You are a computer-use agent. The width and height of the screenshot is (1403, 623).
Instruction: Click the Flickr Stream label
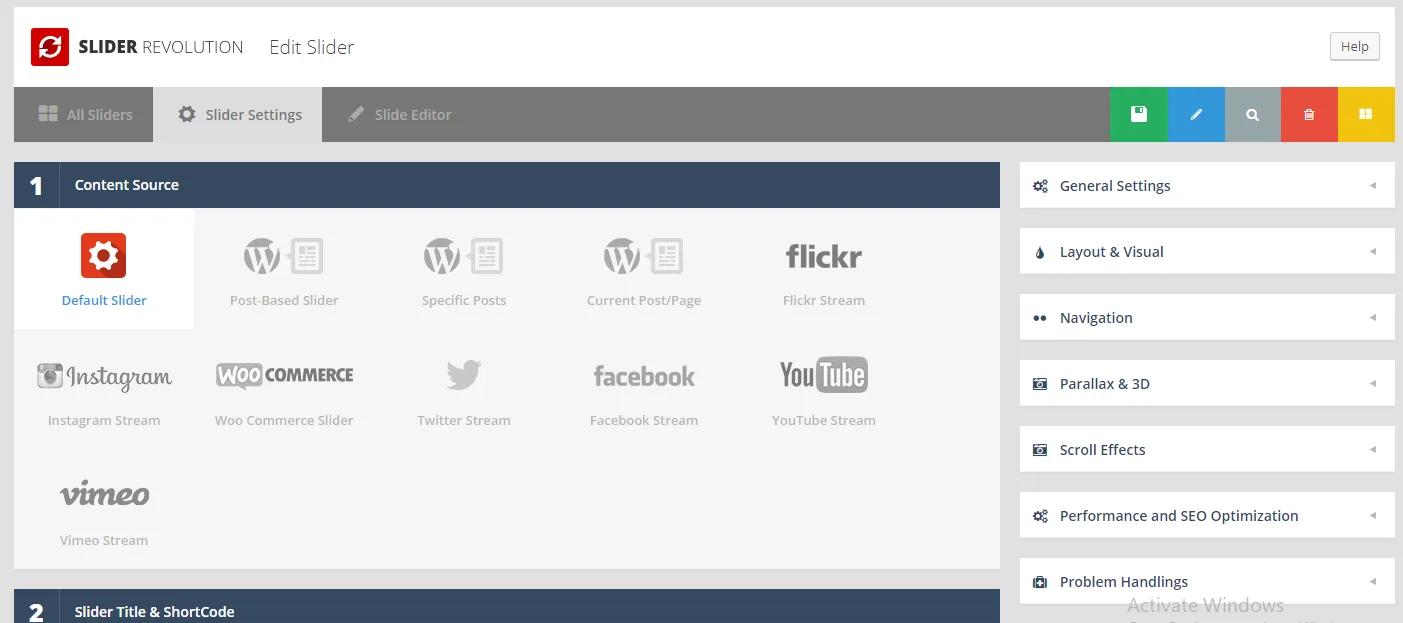coord(824,300)
